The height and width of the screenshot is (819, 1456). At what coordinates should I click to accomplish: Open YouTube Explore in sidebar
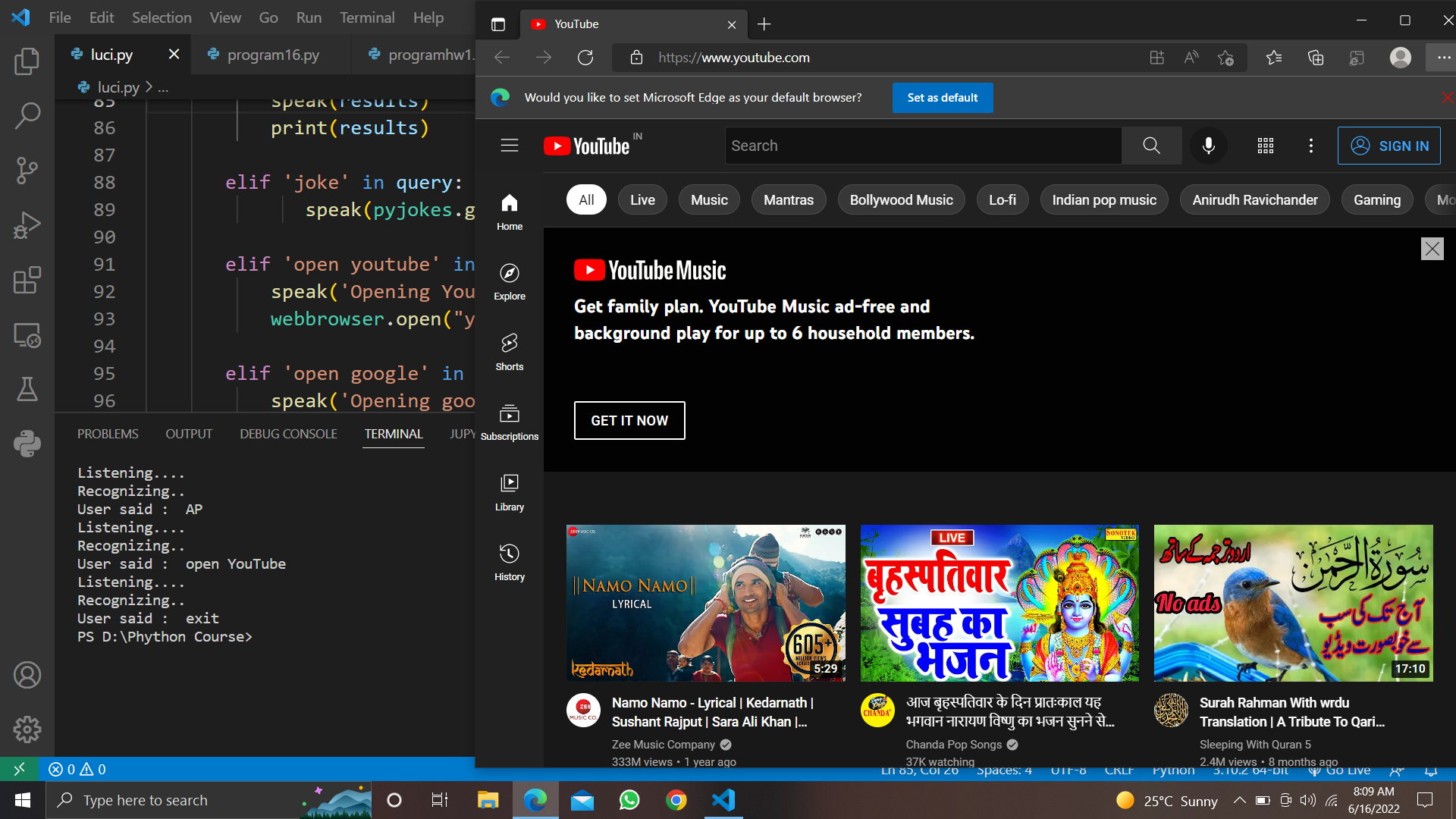coord(510,282)
